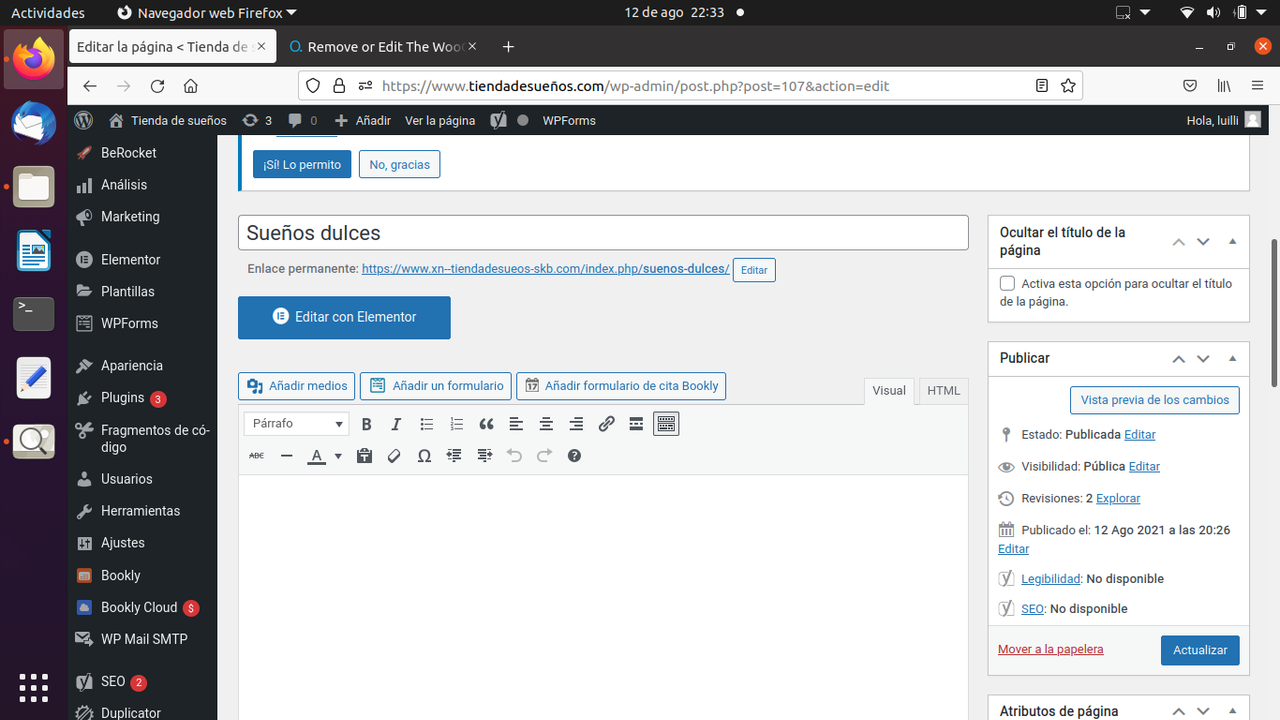Click the Editar con Elementor button

coord(344,317)
